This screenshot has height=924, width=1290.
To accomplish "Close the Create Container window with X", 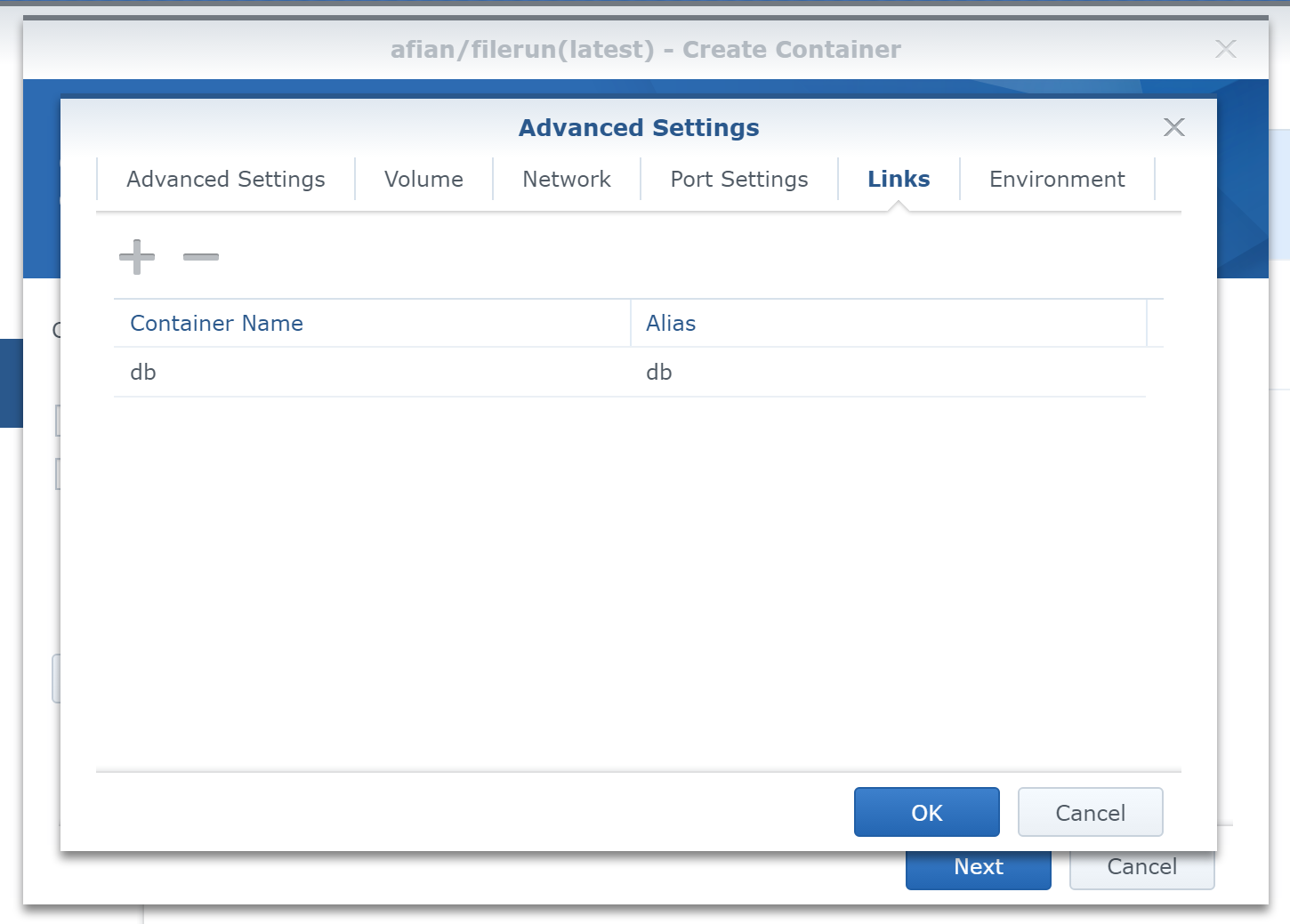I will [1225, 49].
